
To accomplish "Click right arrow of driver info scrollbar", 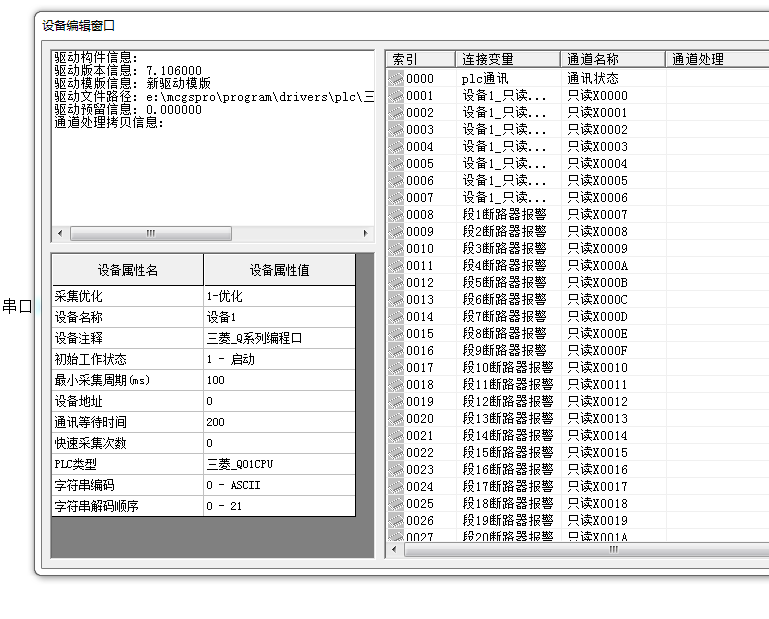I will 365,233.
